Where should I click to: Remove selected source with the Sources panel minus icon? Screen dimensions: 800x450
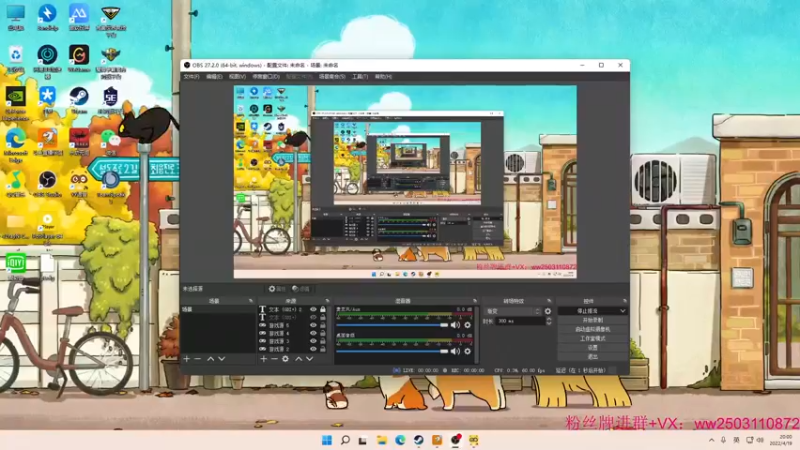pos(274,359)
